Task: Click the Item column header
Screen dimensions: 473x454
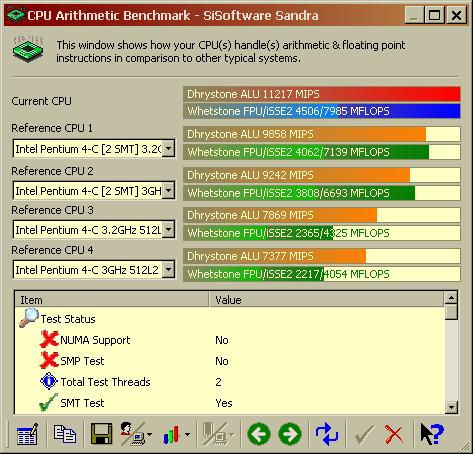Action: tap(112, 300)
